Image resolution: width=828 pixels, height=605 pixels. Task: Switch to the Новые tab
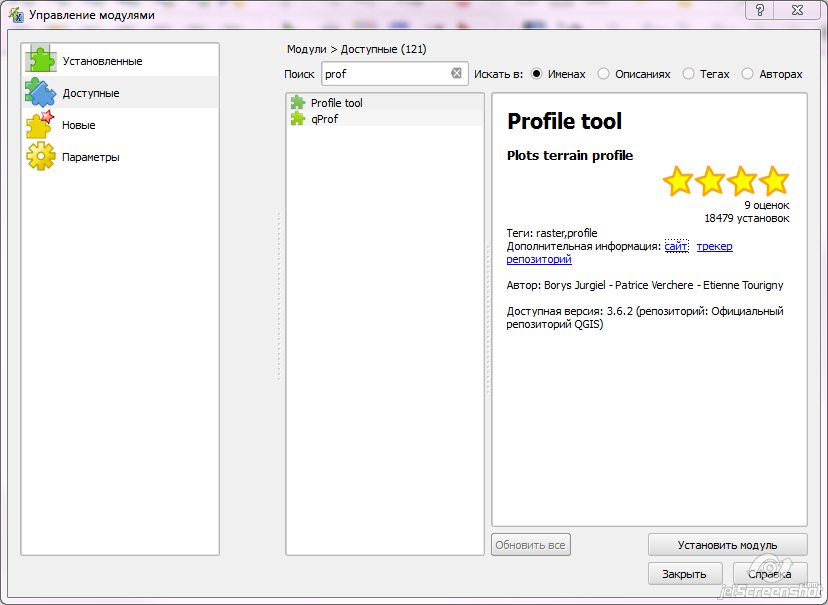click(120, 125)
